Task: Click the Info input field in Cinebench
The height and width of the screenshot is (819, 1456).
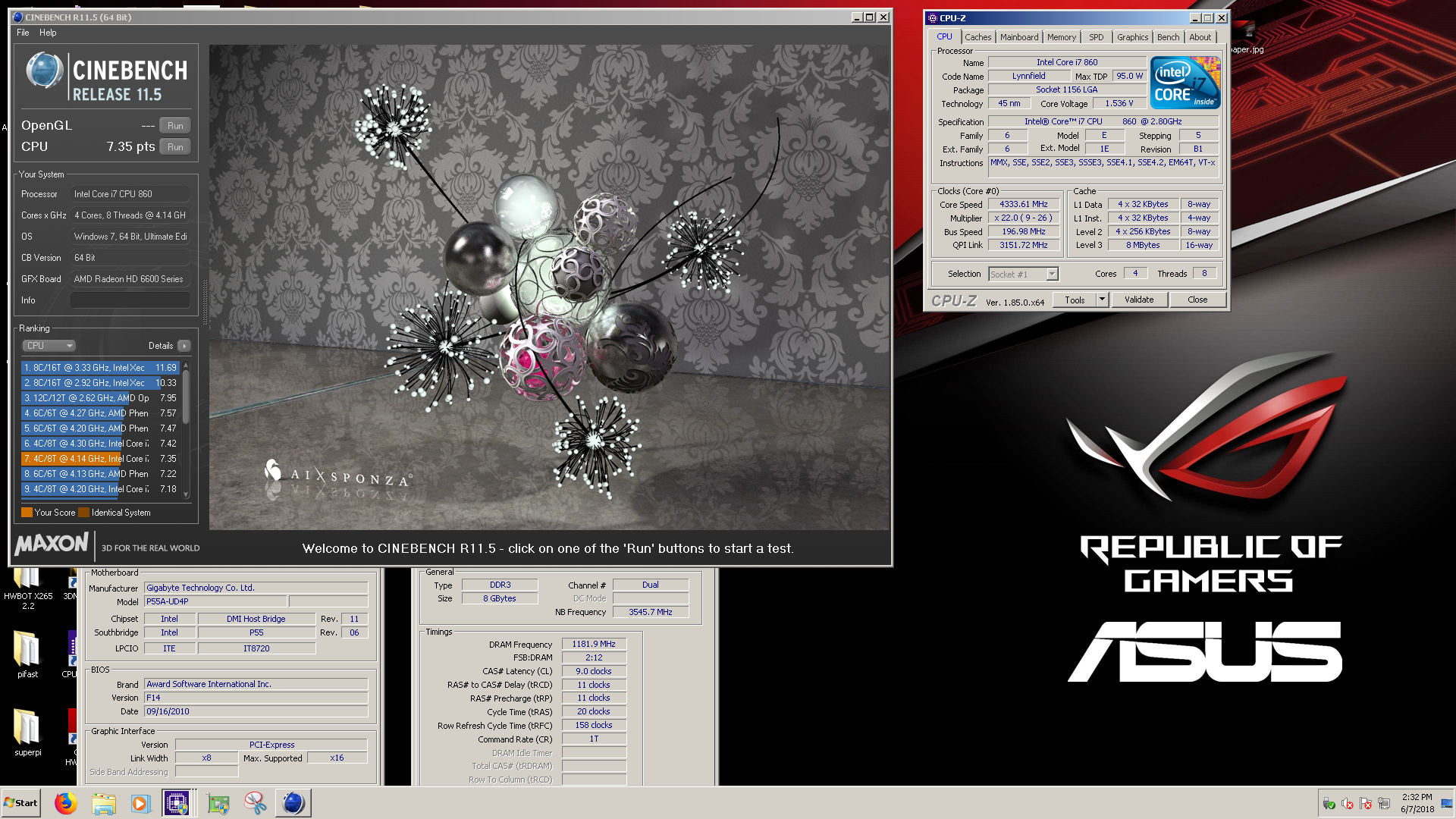Action: 130,300
